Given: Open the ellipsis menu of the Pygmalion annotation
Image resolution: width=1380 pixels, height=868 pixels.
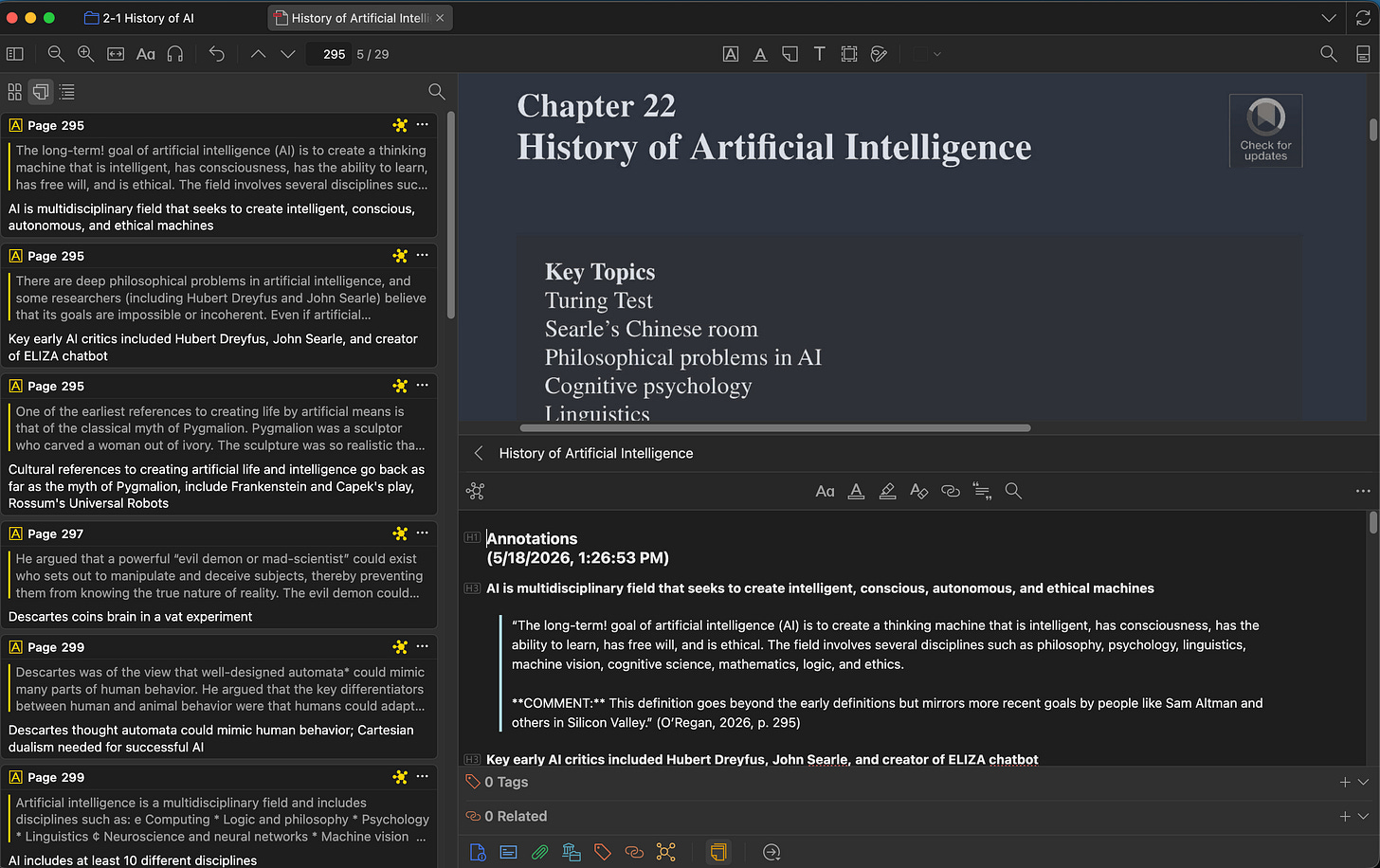Looking at the screenshot, I should point(423,385).
